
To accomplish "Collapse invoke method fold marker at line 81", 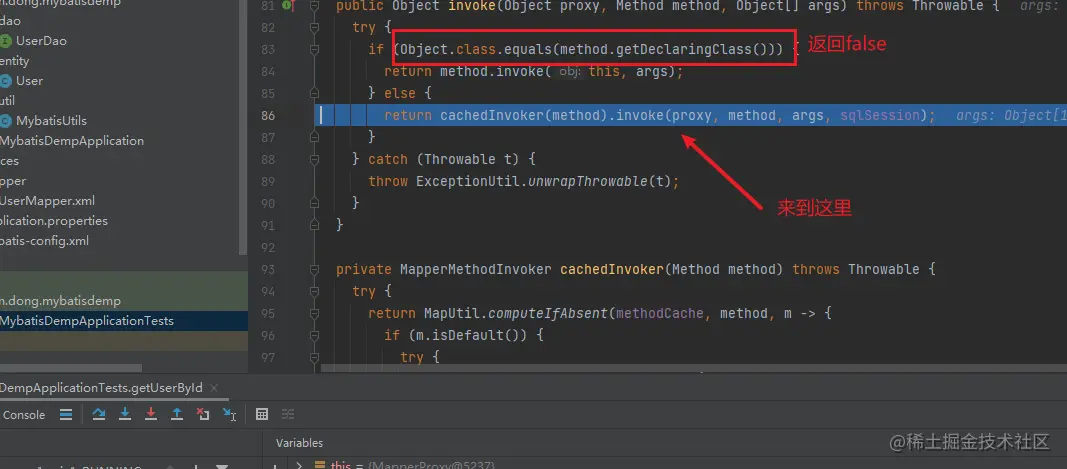I will [x=314, y=6].
